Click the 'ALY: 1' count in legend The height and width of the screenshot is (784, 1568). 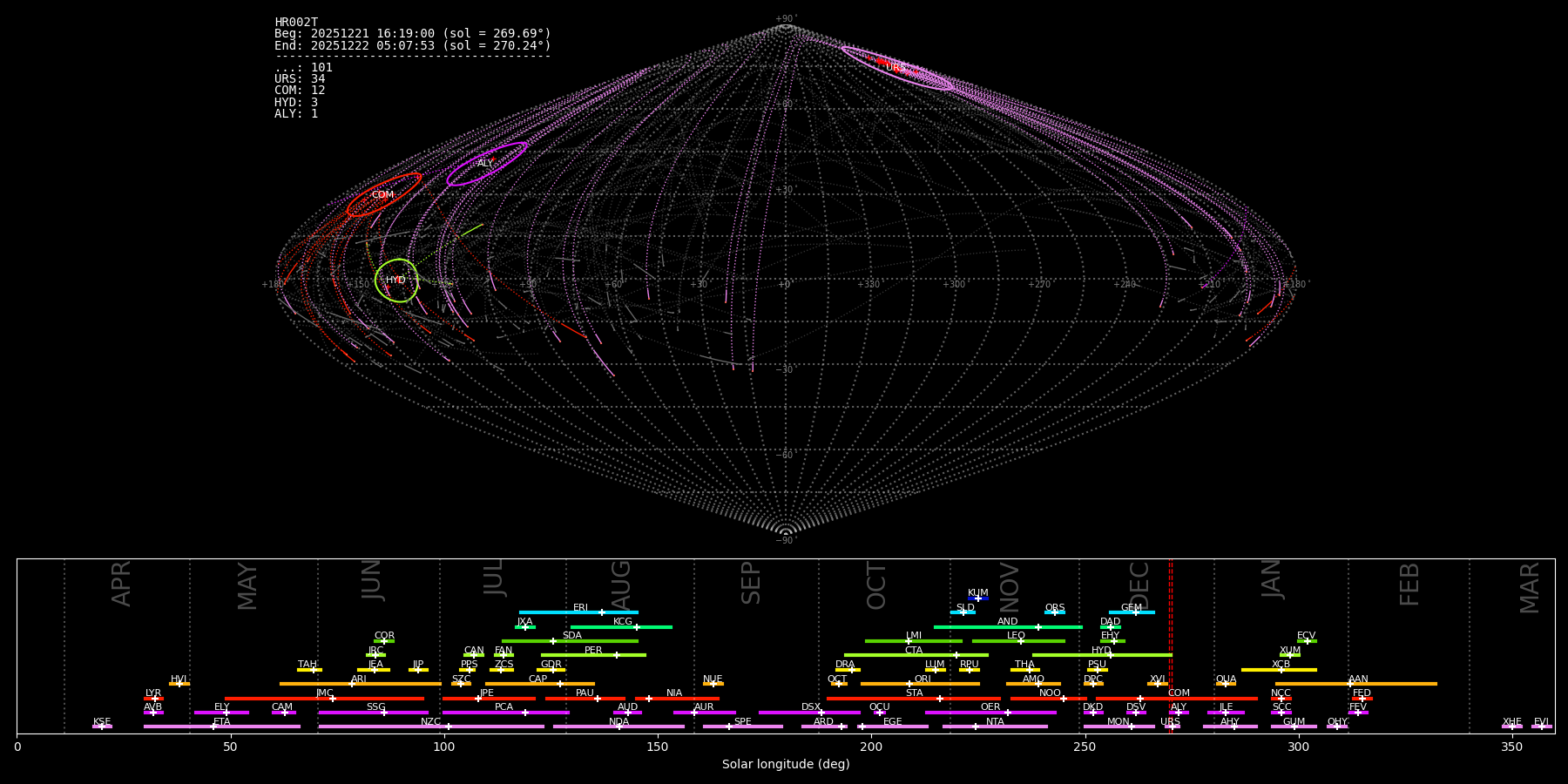[x=296, y=114]
